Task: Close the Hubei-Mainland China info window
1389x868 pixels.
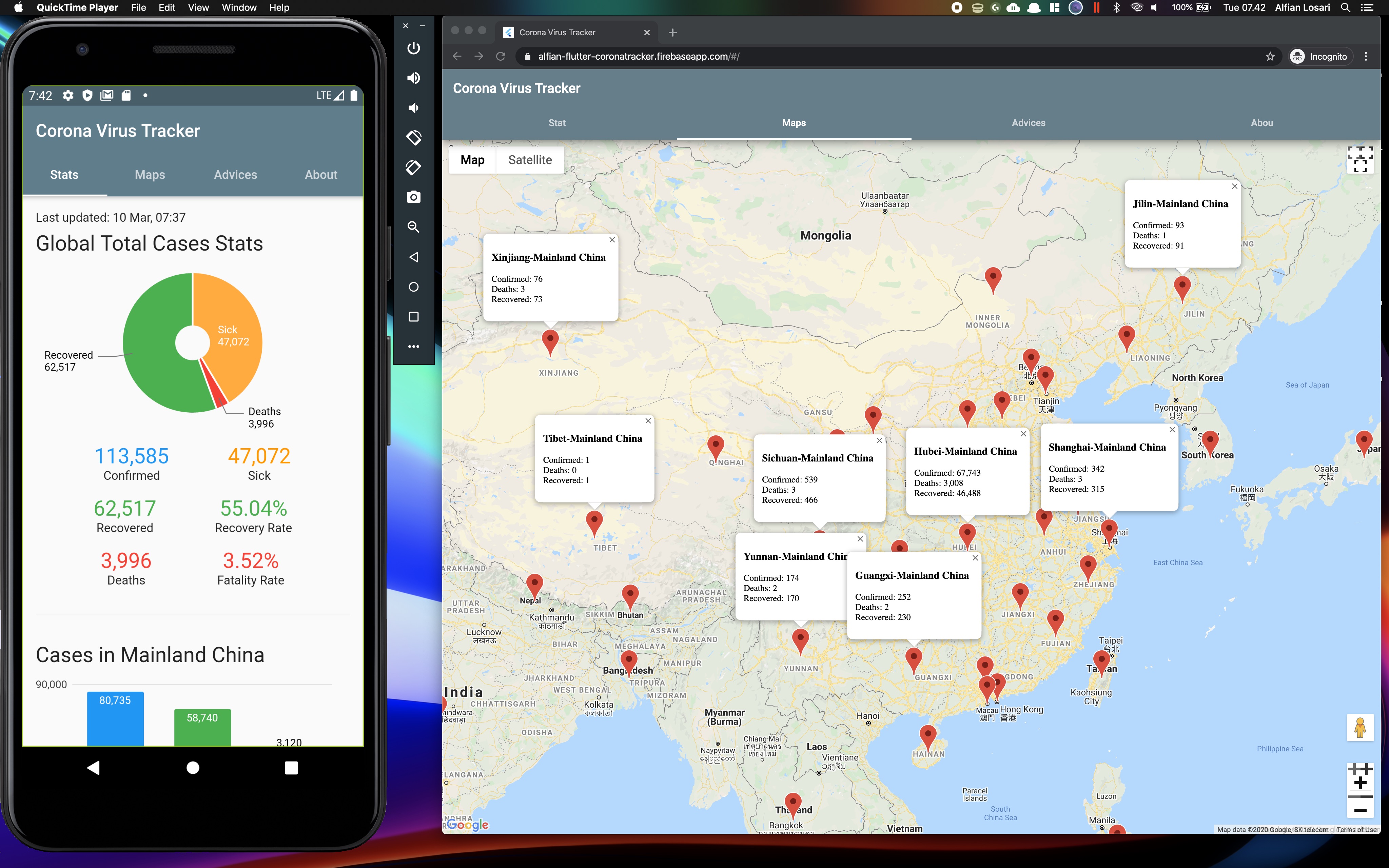Action: 1023,434
